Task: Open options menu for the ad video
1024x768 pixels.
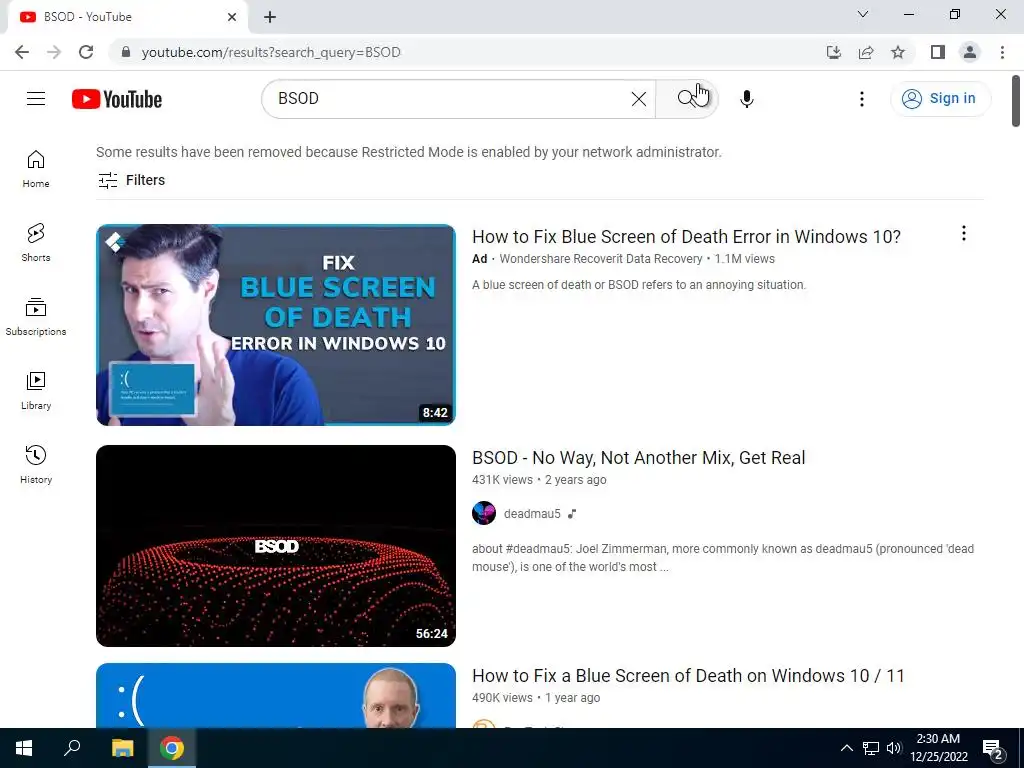Action: 963,233
